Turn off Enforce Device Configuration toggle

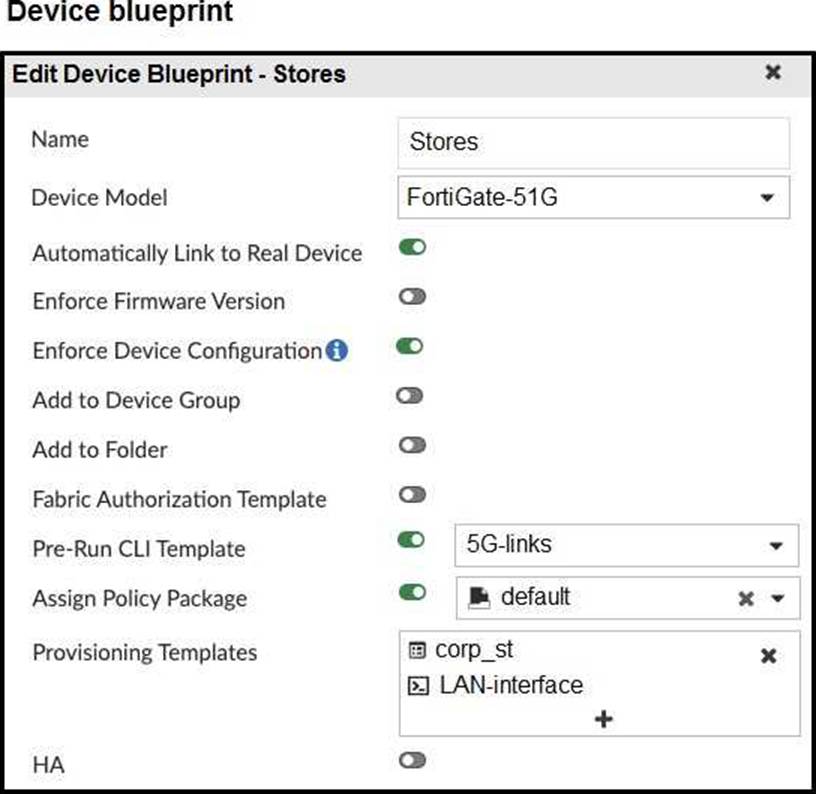(411, 346)
